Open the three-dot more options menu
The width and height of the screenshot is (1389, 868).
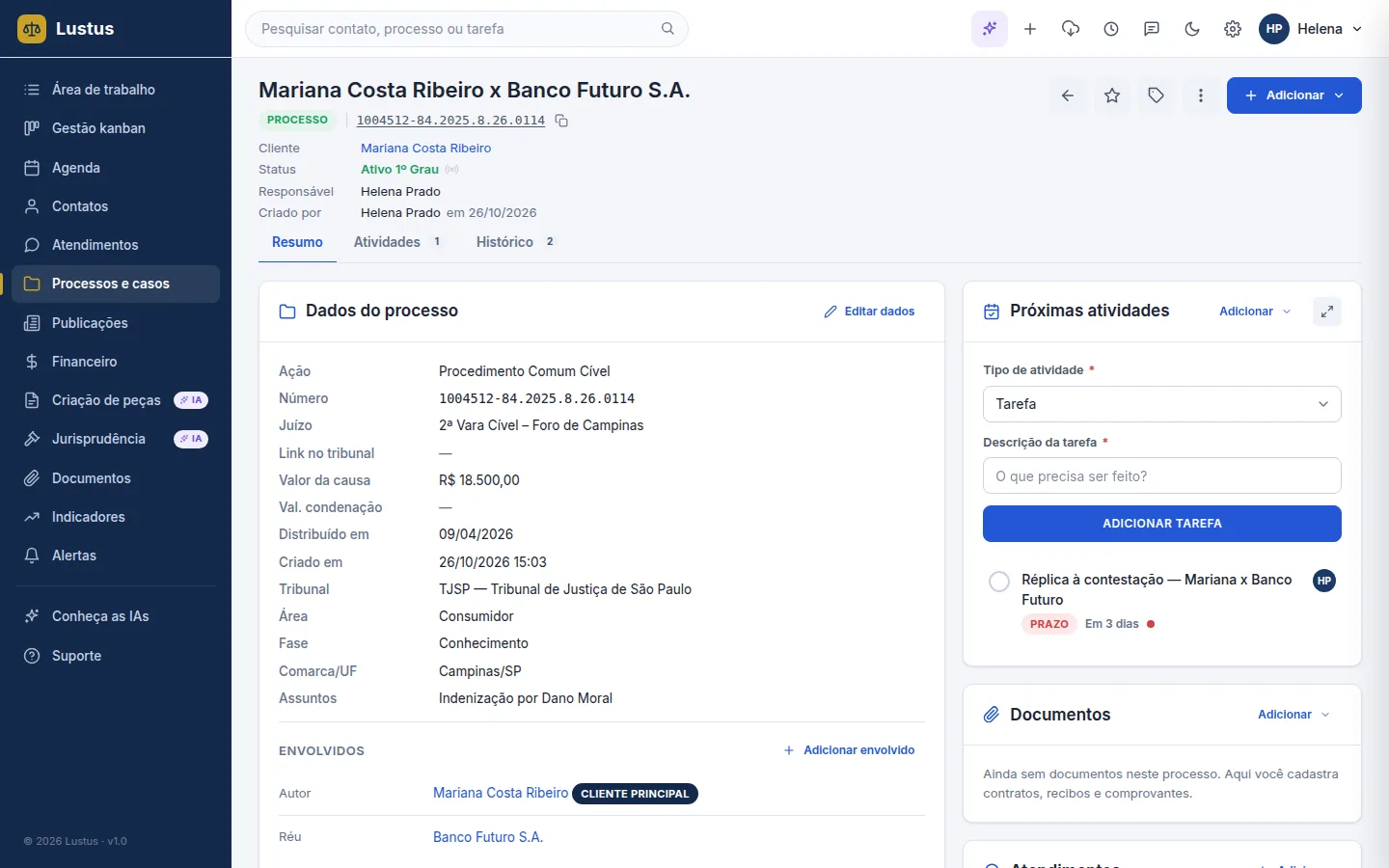(x=1201, y=95)
